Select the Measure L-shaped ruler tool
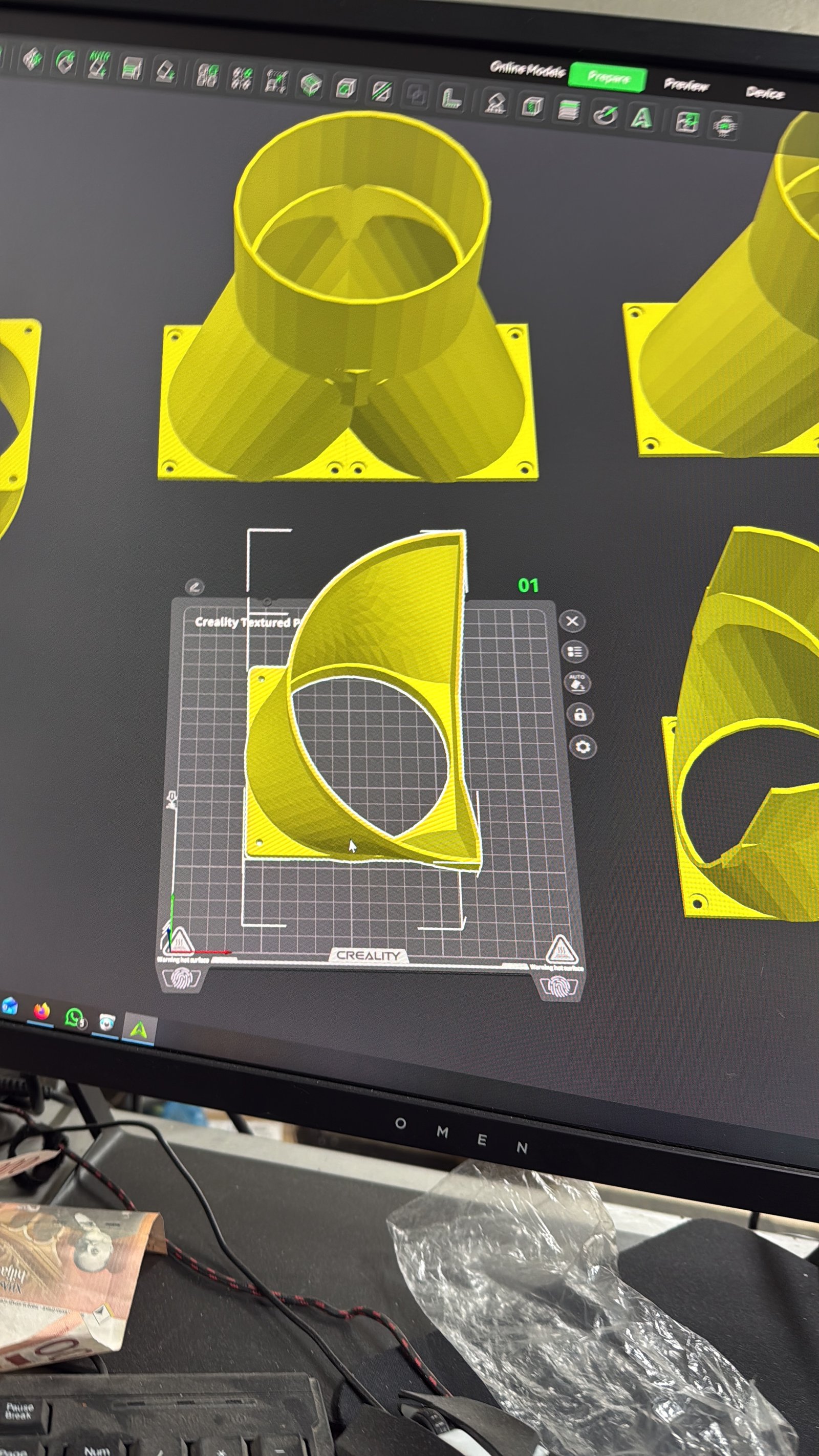Viewport: 819px width, 1456px height. 452,98
